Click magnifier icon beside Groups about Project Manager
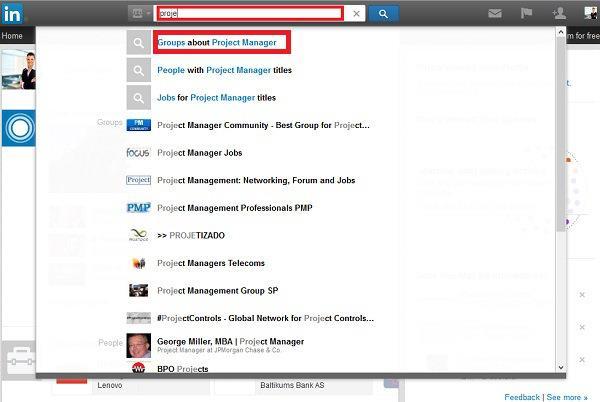The height and width of the screenshot is (402, 600). pyautogui.click(x=139, y=42)
